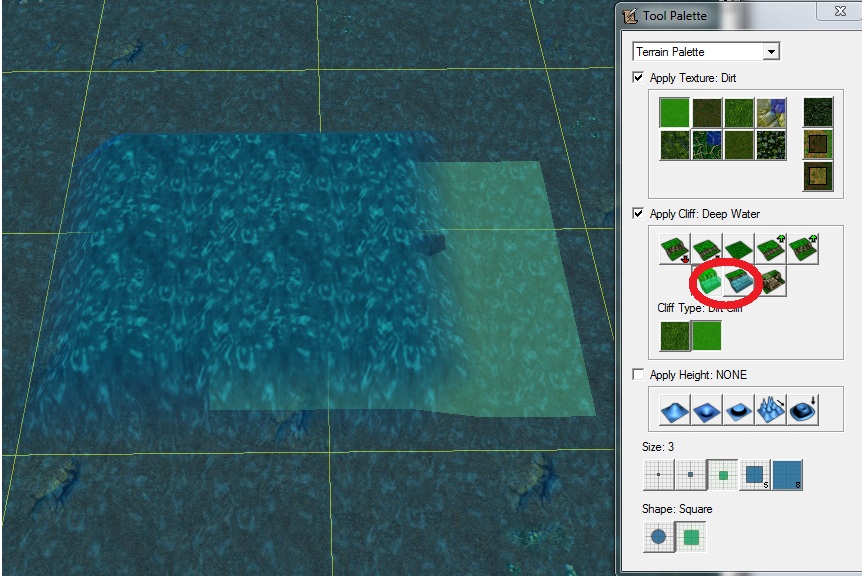Select the bright green grass texture tile
The width and height of the screenshot is (864, 576).
point(674,112)
